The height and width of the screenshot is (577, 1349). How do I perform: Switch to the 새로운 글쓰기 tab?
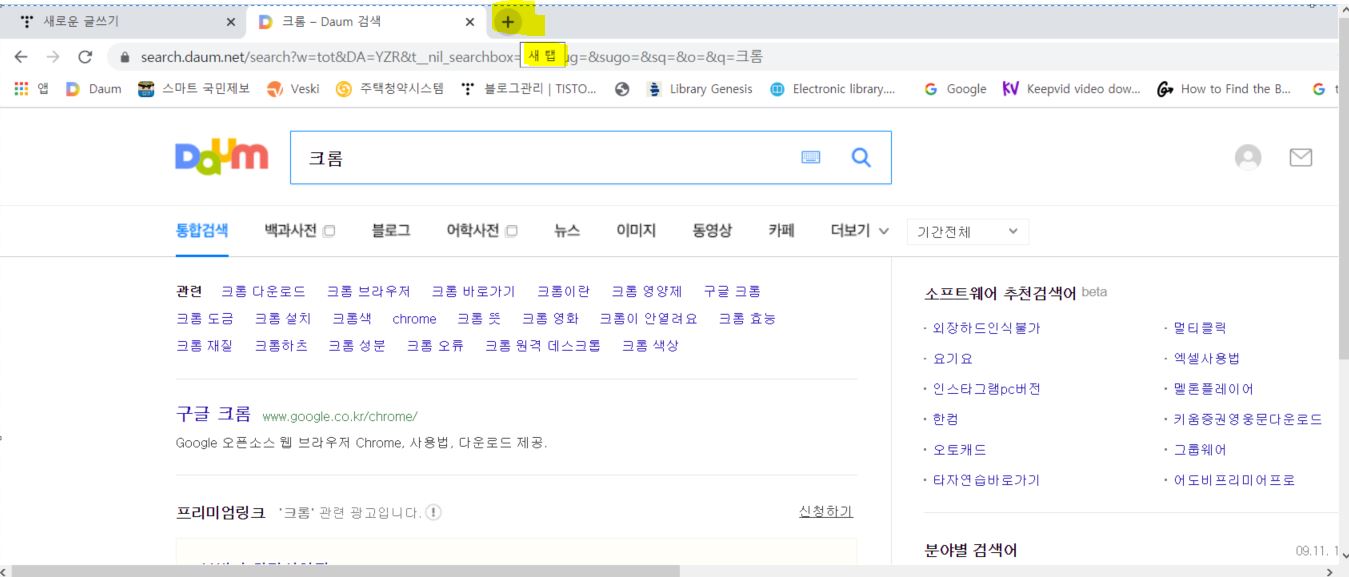point(126,22)
